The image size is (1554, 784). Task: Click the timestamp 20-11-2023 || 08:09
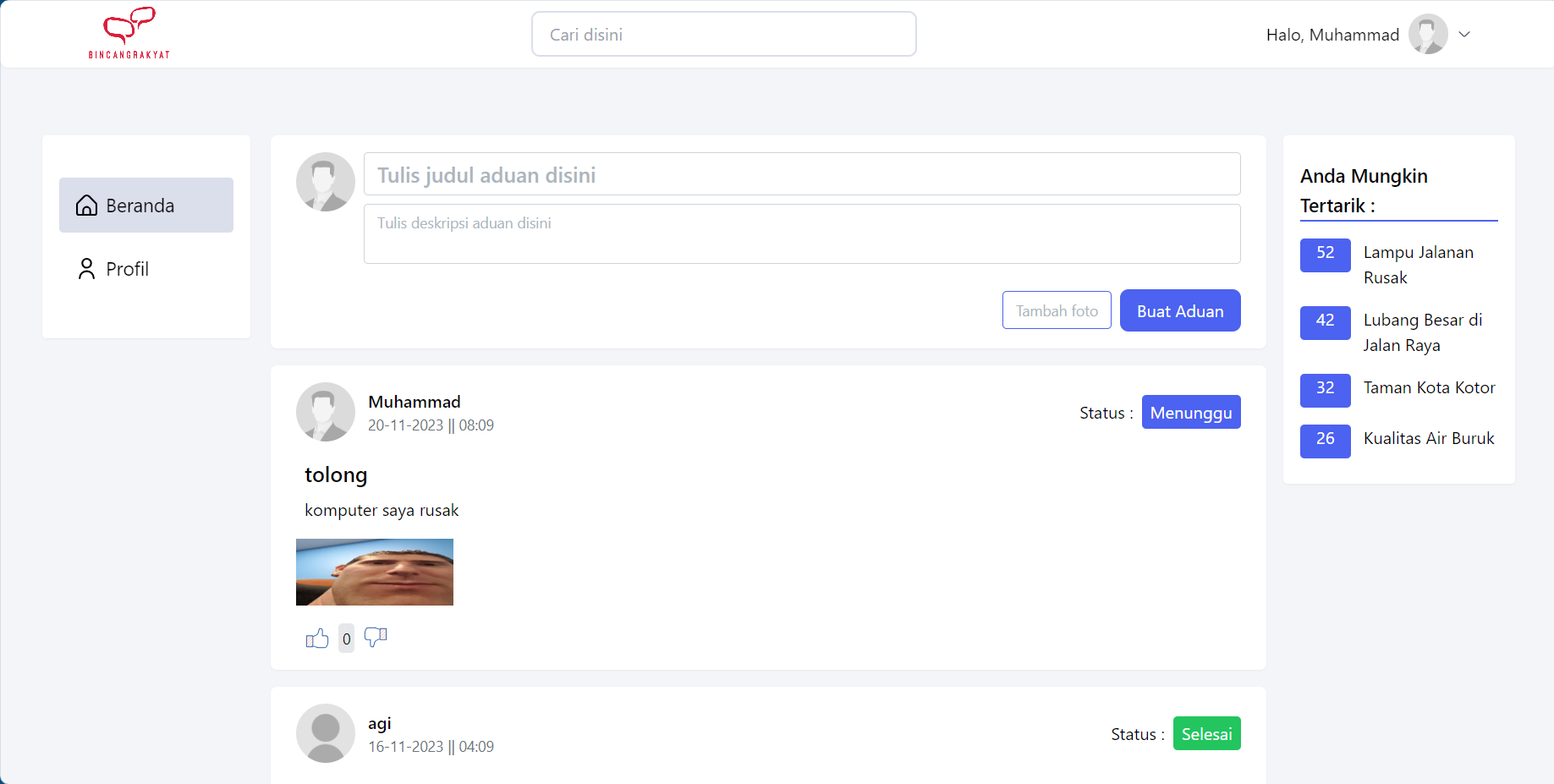(431, 425)
